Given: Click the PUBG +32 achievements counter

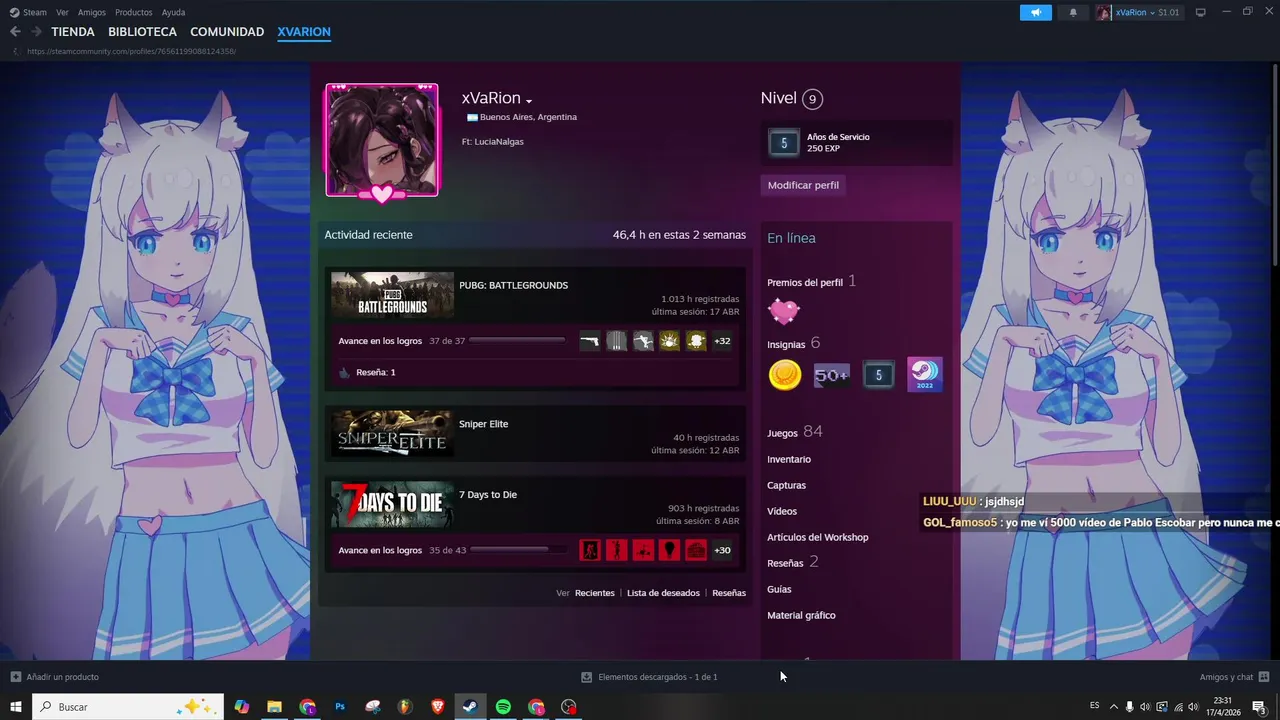Looking at the screenshot, I should point(722,341).
